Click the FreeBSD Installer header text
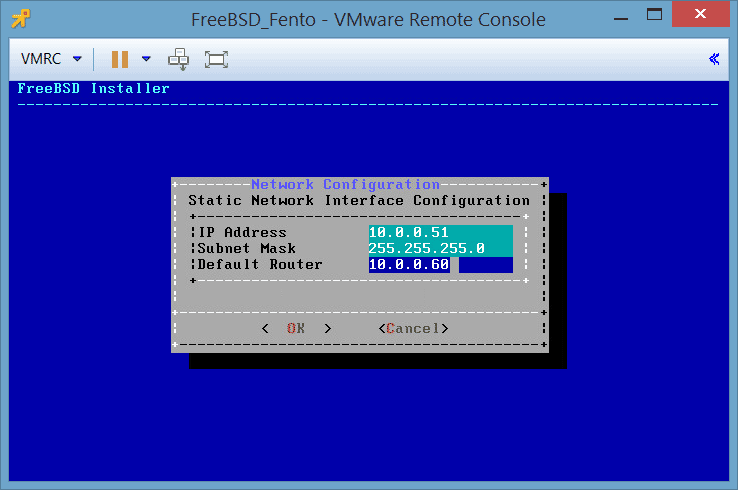Image resolution: width=738 pixels, height=490 pixels. (94, 89)
